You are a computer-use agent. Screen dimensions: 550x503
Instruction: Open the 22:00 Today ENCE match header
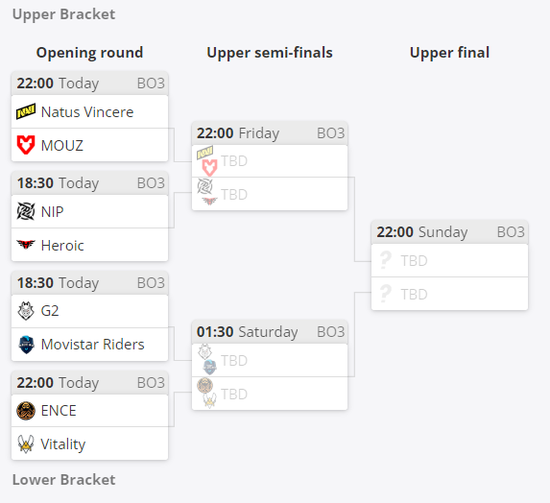pos(90,382)
